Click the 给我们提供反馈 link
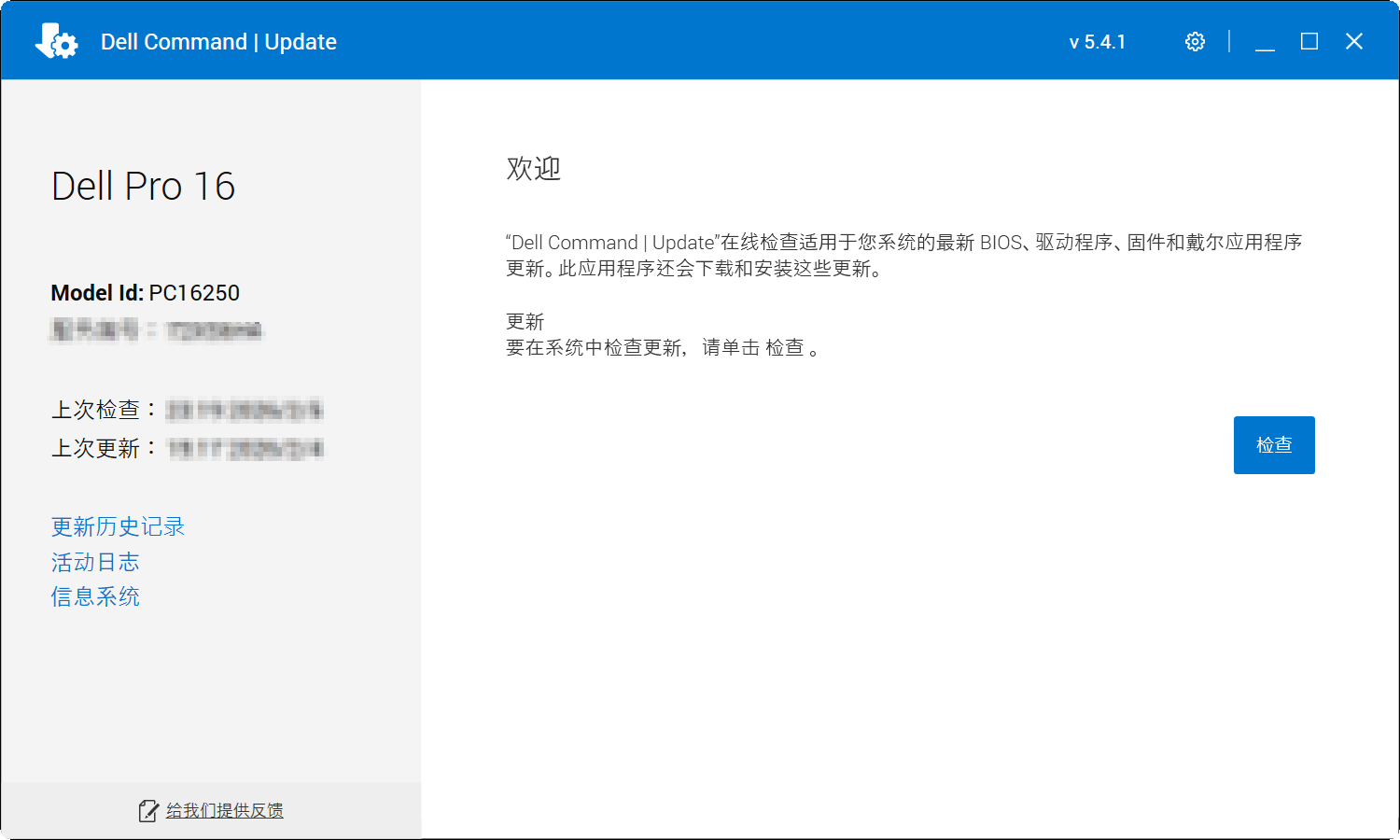1400x840 pixels. [x=224, y=810]
